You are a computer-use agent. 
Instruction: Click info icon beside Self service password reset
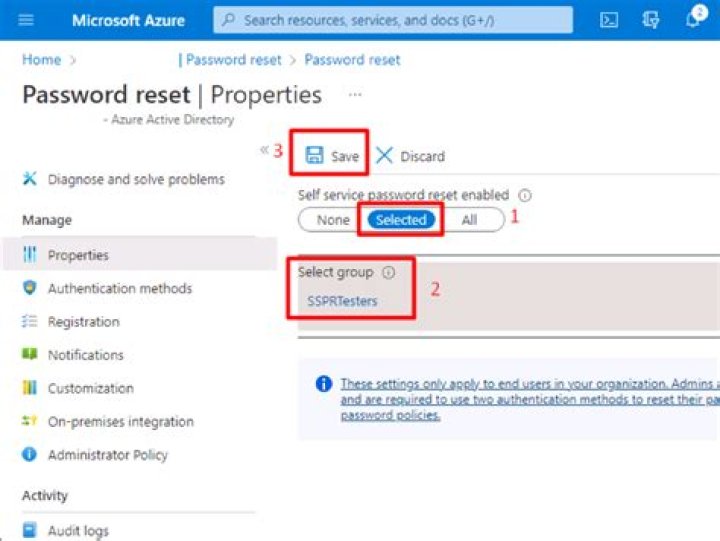click(x=525, y=196)
